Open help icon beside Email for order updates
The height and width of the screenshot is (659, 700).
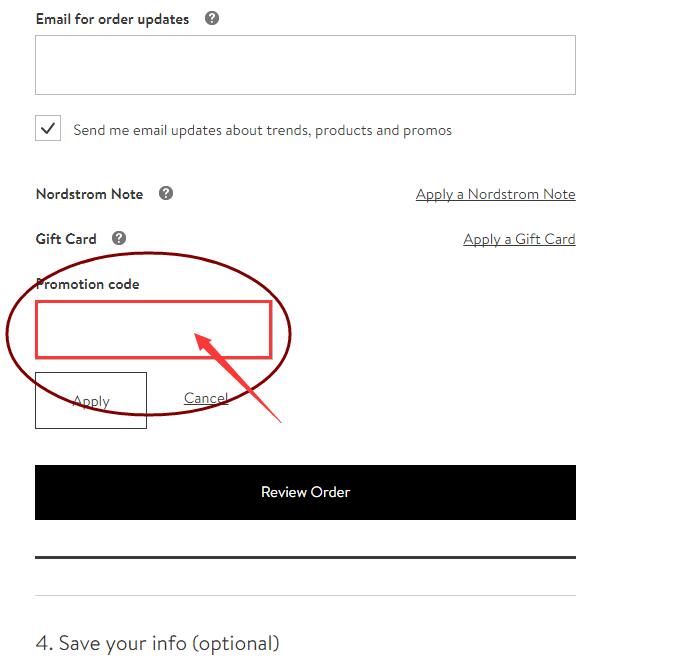click(212, 18)
